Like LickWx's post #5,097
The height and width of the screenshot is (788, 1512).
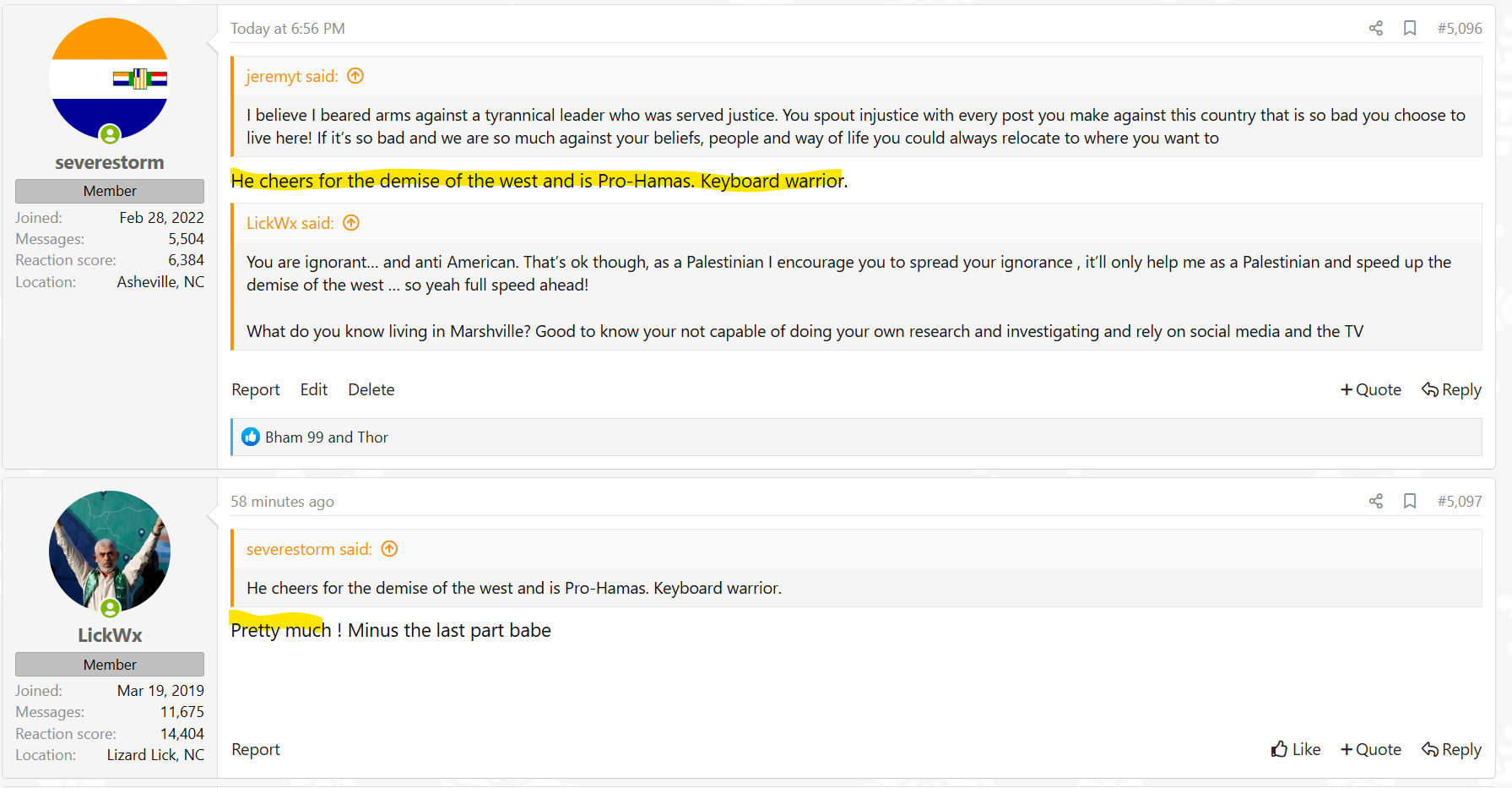tap(1296, 749)
